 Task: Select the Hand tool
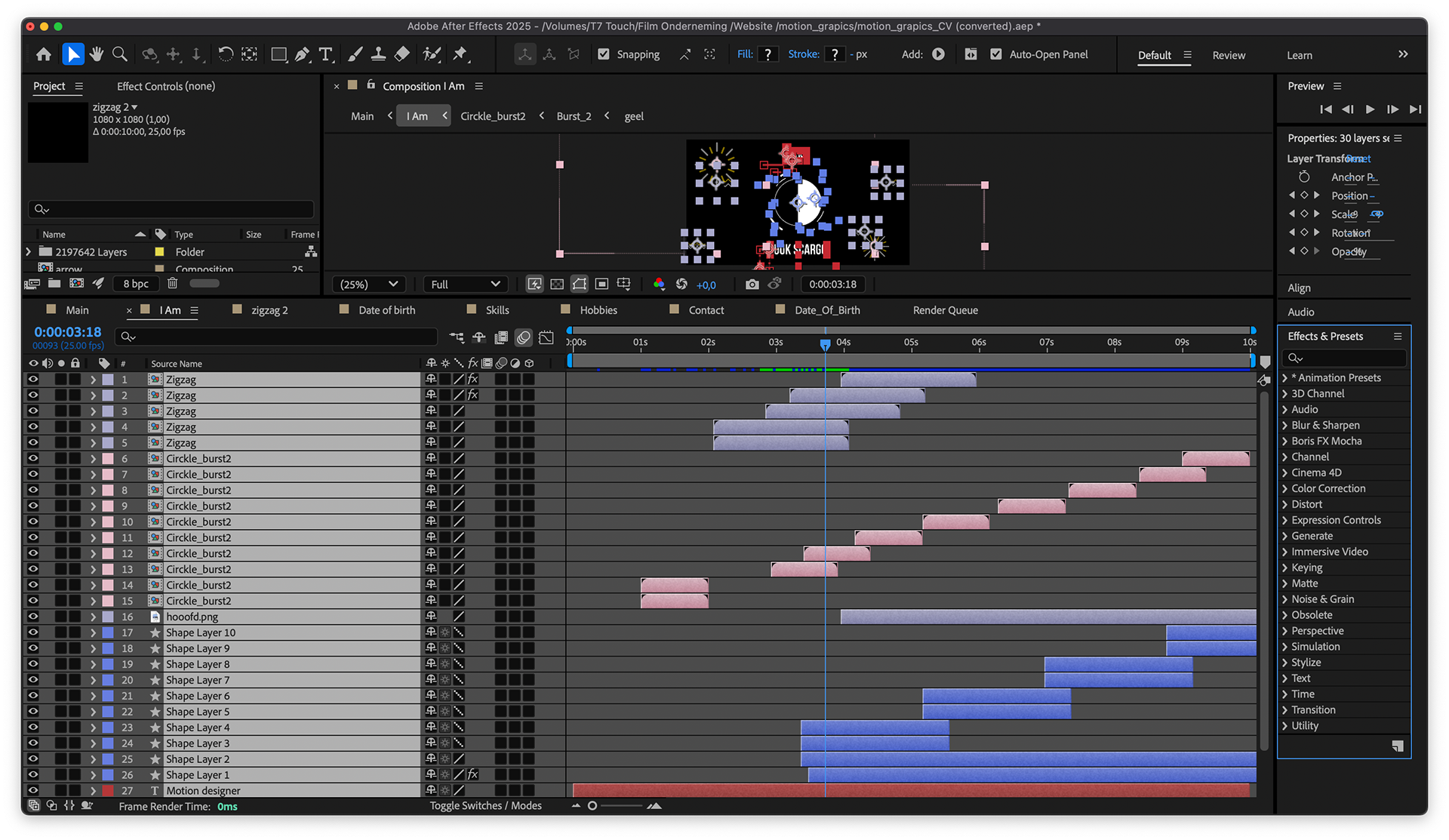point(96,54)
